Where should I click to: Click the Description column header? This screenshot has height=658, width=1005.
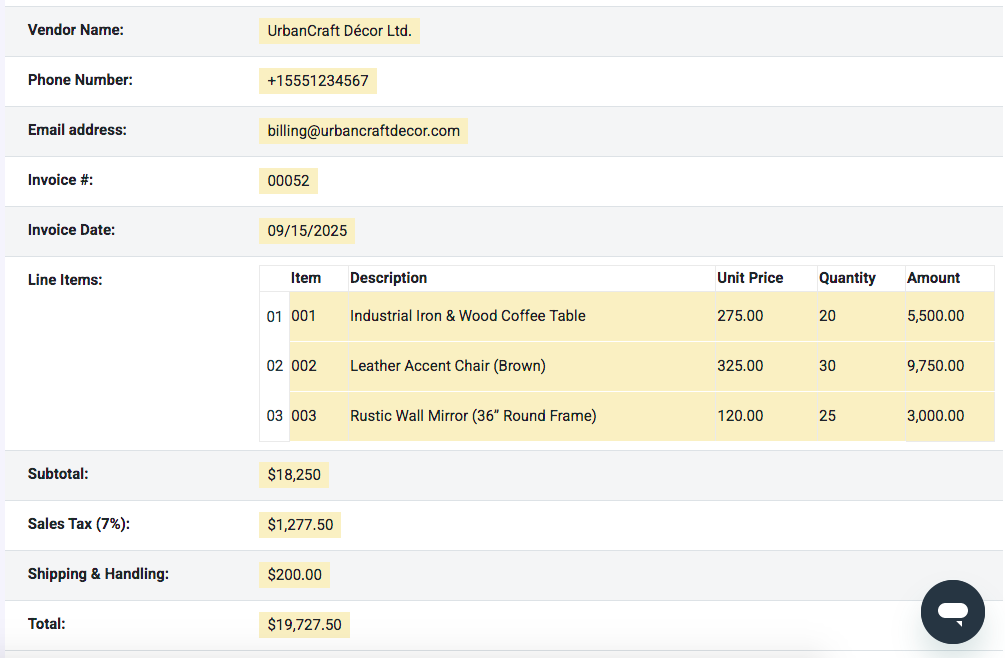(x=389, y=277)
